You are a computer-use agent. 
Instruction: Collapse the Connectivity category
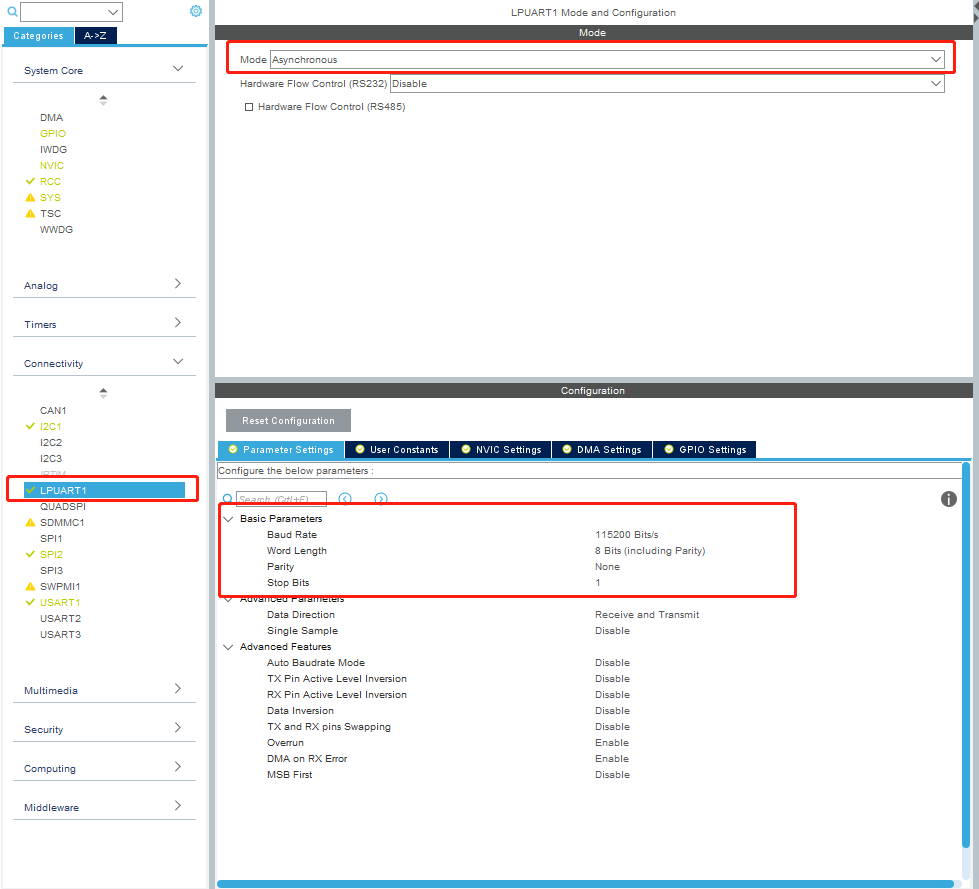pyautogui.click(x=178, y=361)
